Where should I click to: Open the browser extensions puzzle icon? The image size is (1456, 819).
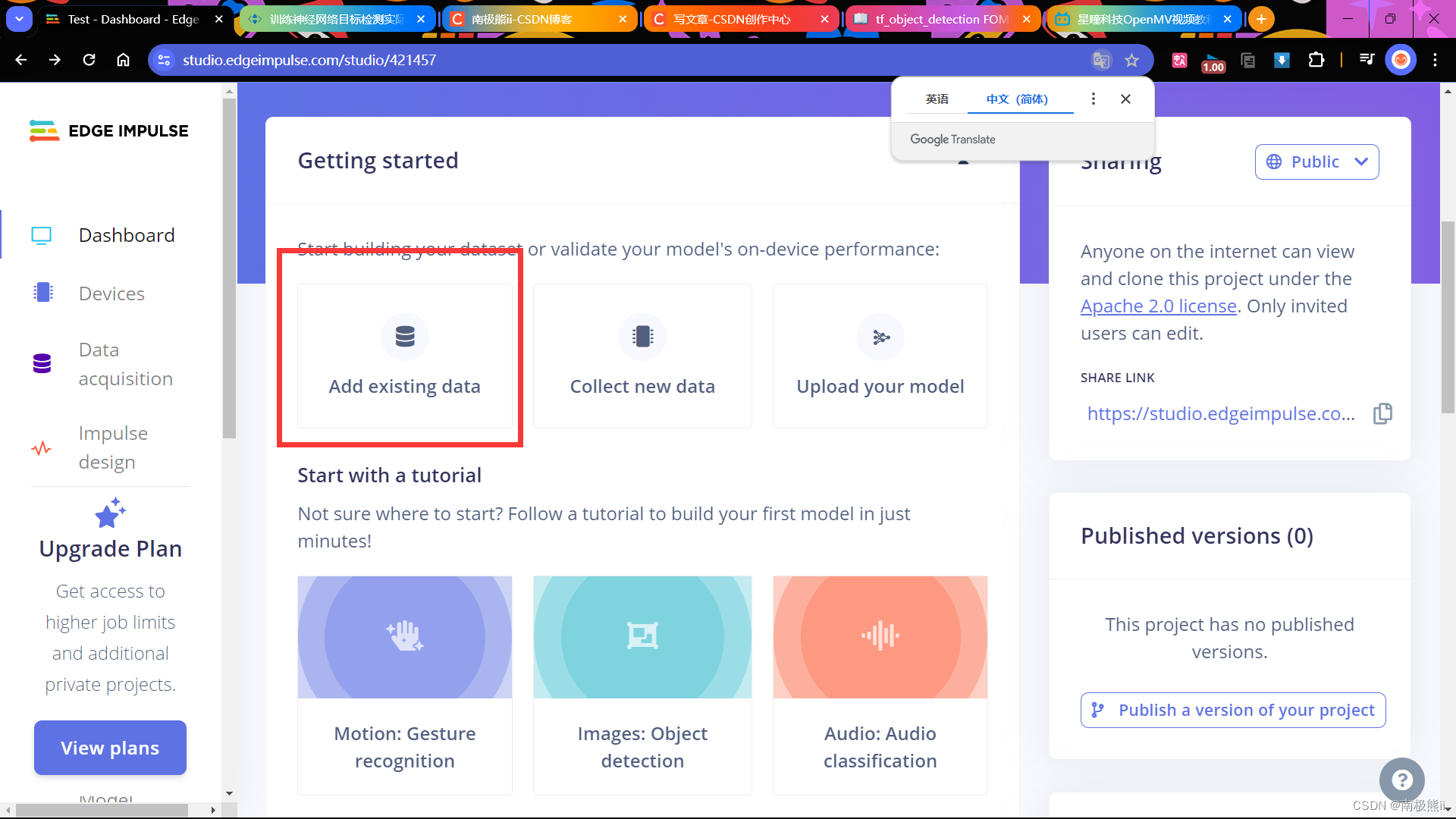click(x=1316, y=60)
